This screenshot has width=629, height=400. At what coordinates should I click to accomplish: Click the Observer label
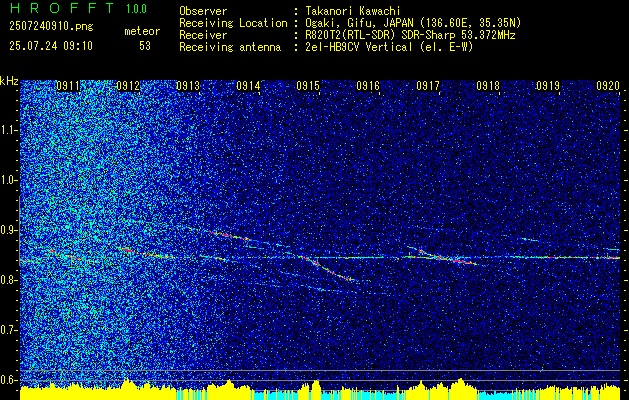tap(203, 11)
